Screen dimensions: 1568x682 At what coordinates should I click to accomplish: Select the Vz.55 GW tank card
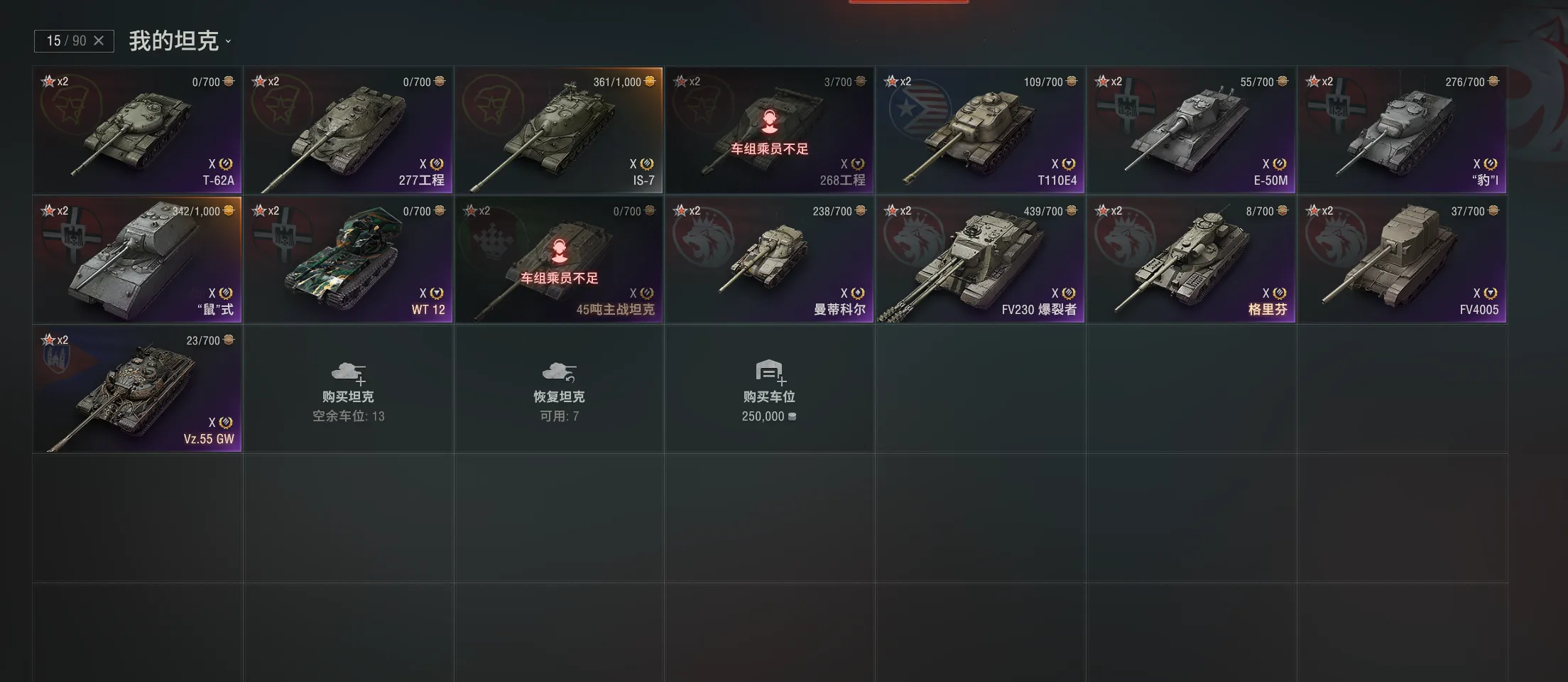pos(137,389)
